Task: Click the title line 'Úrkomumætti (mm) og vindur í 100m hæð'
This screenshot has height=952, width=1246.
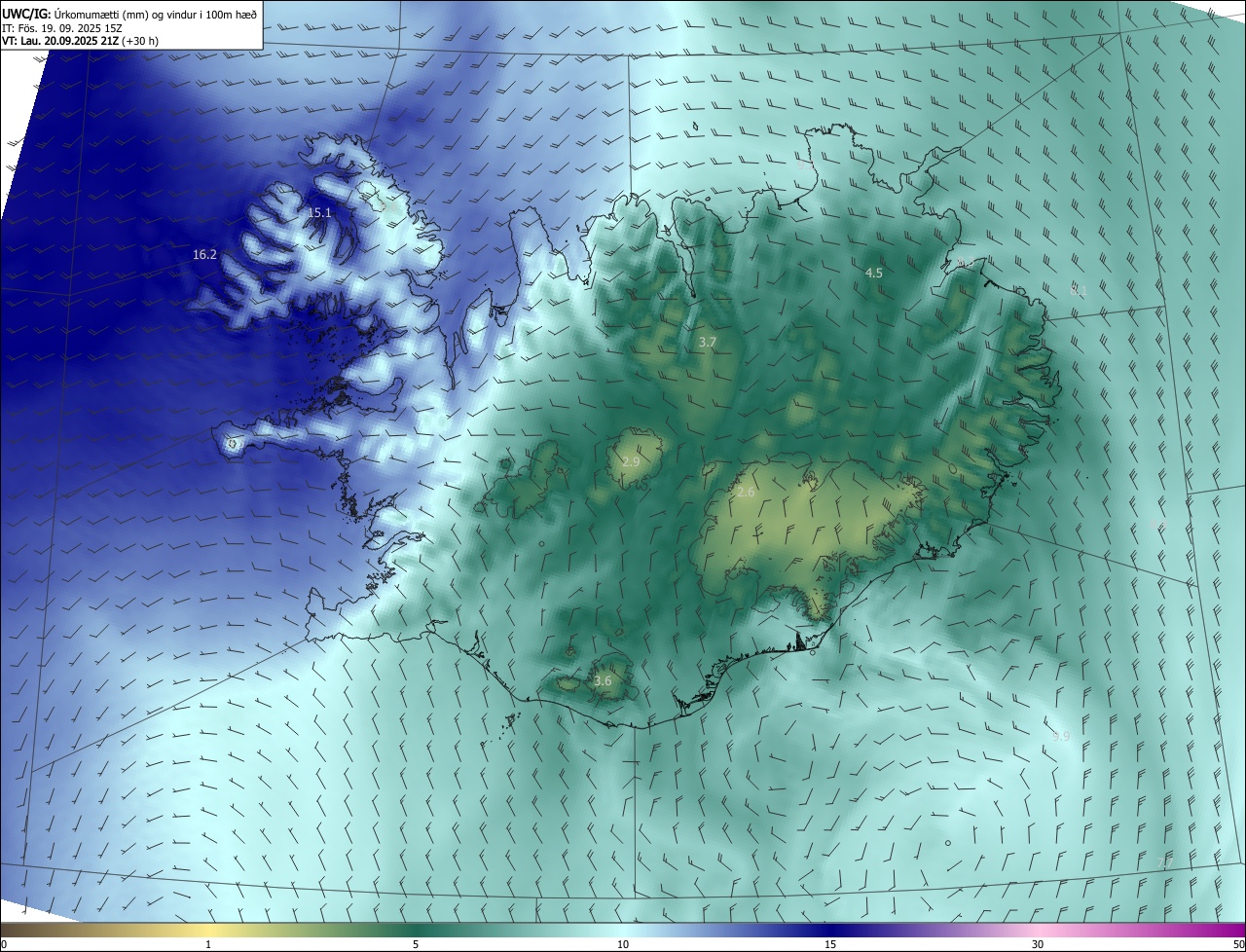Action: tap(156, 14)
